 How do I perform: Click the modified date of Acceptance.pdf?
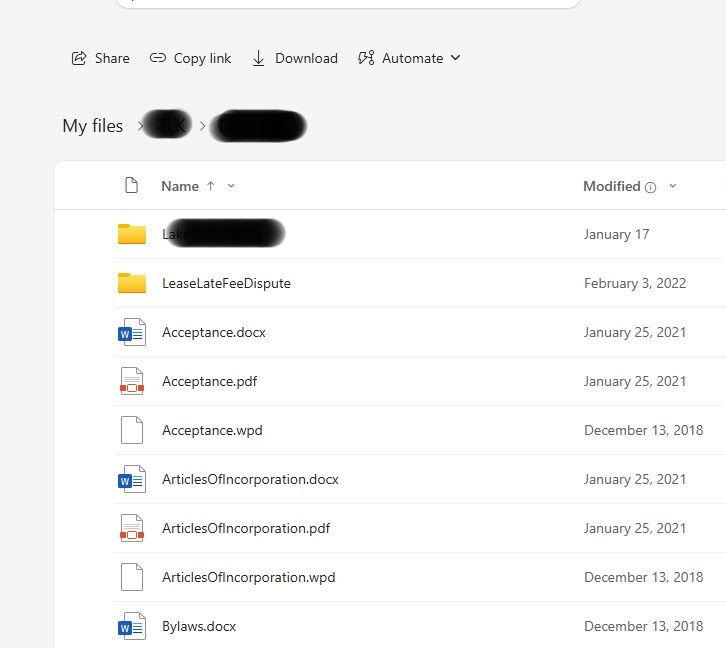point(635,381)
